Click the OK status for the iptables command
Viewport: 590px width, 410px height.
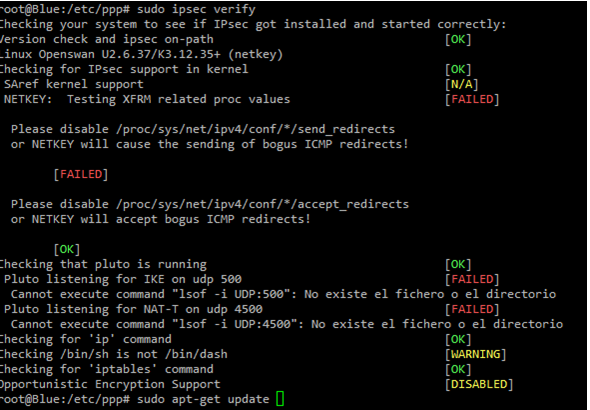pyautogui.click(x=458, y=369)
